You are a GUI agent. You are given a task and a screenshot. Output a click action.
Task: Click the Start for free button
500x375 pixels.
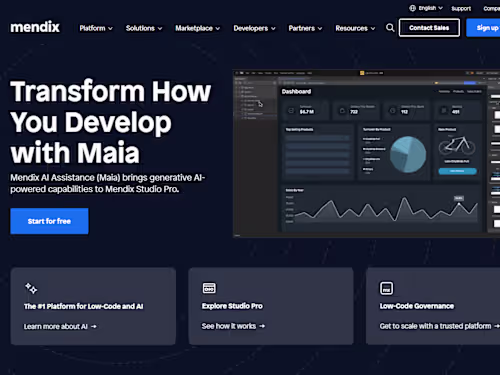coord(49,221)
